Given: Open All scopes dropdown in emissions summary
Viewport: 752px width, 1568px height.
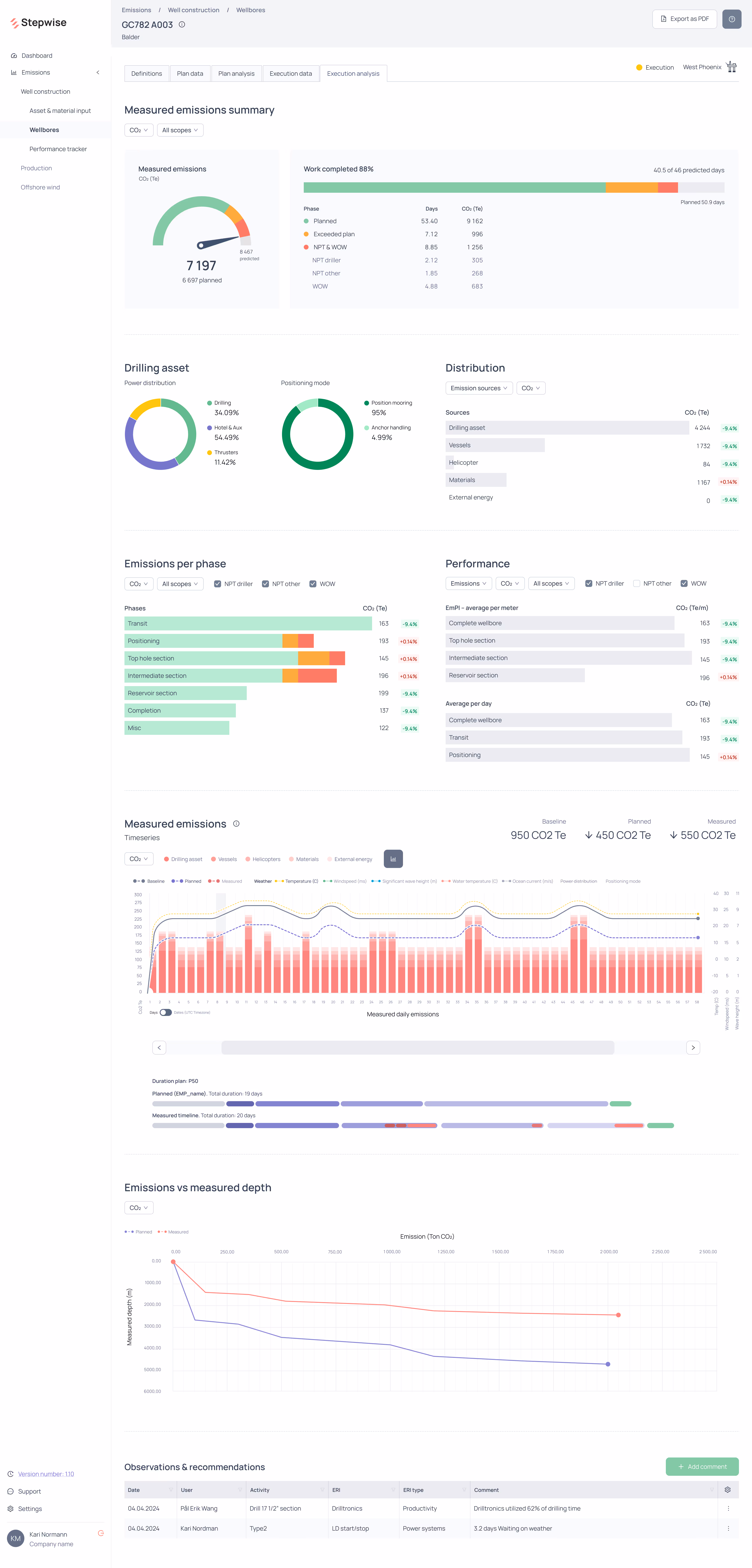Looking at the screenshot, I should coord(180,130).
